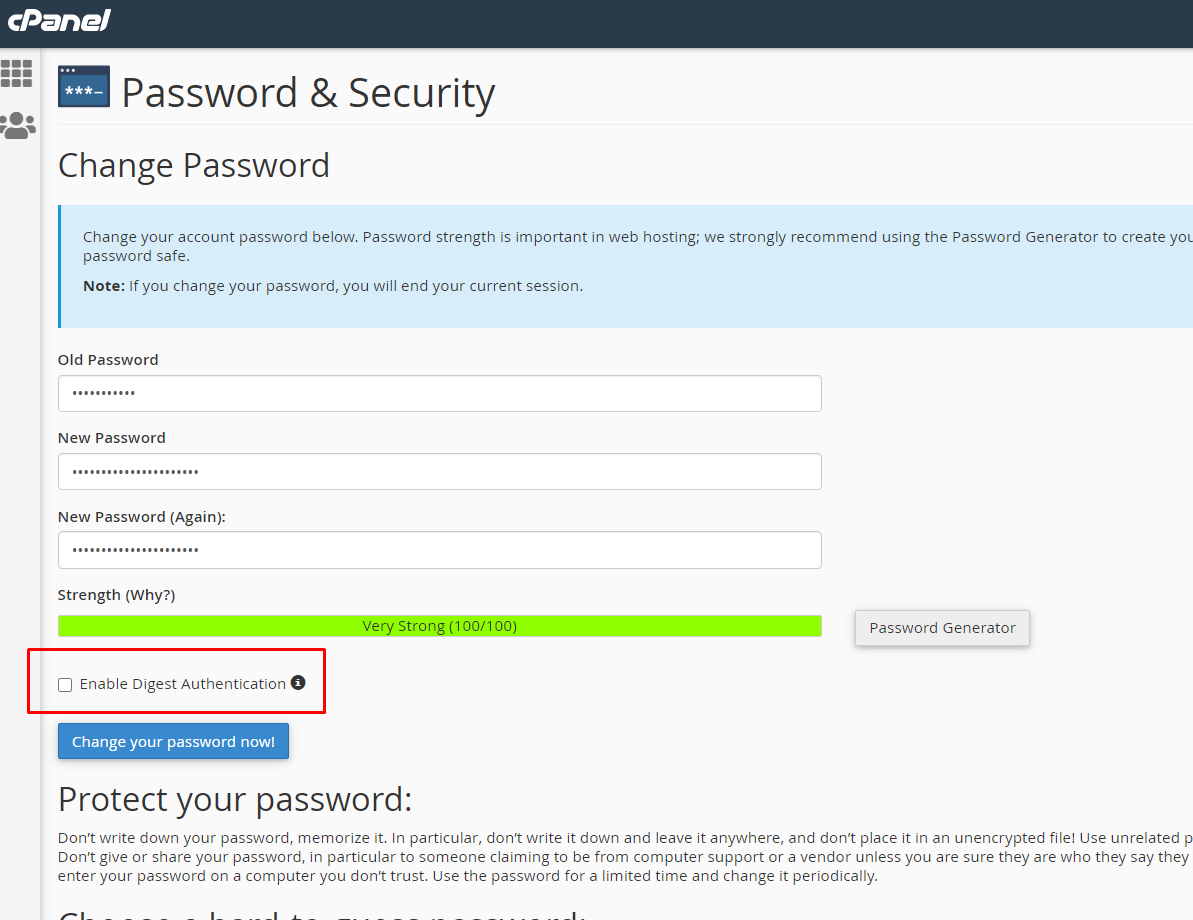Viewport: 1193px width, 920px height.
Task: Click the "Change Password" section heading
Action: coord(194,165)
